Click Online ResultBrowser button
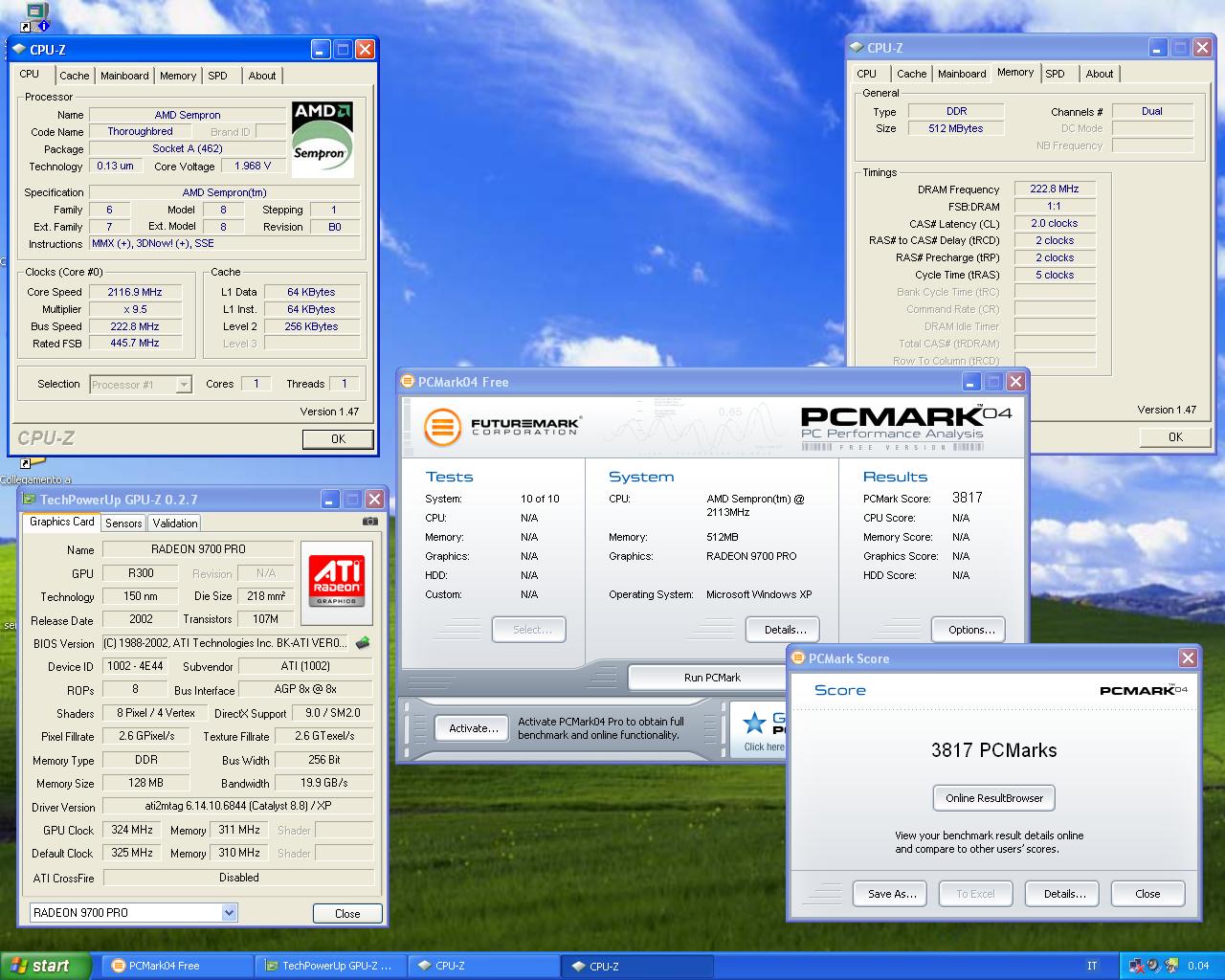The image size is (1225, 980). tap(993, 798)
